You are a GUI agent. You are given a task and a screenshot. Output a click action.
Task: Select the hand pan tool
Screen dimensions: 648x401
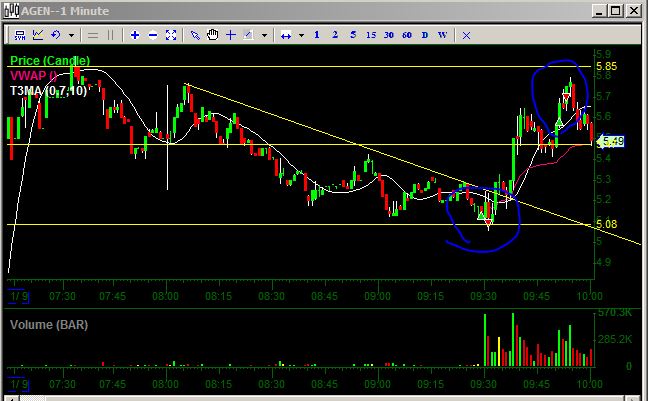pos(213,35)
